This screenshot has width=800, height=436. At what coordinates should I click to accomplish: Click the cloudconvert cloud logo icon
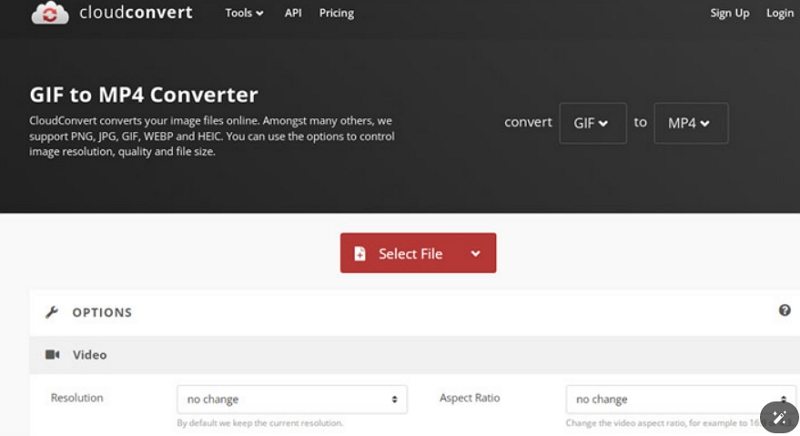point(50,13)
